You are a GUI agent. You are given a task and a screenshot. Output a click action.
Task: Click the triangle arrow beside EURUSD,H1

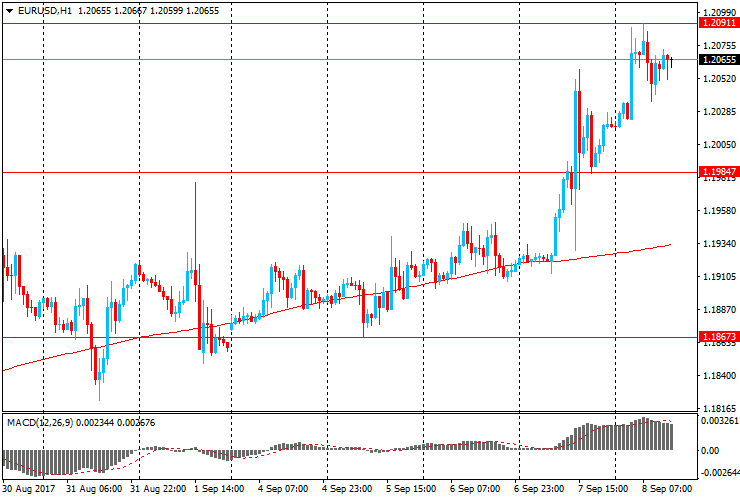[x=9, y=11]
